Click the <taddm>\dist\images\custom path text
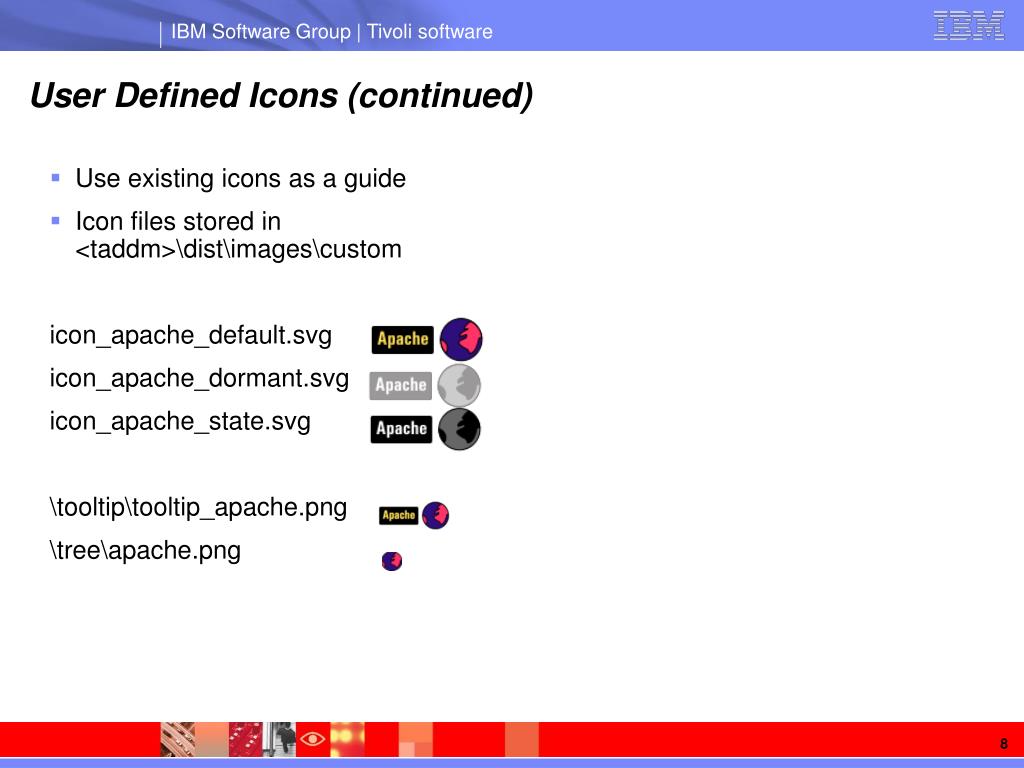 (x=238, y=249)
